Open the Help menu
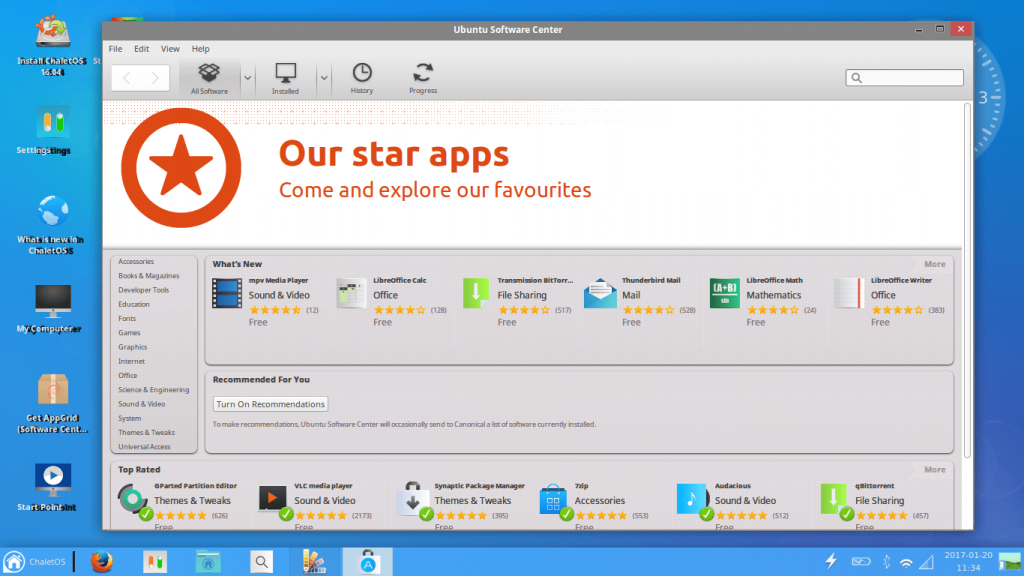 200,49
